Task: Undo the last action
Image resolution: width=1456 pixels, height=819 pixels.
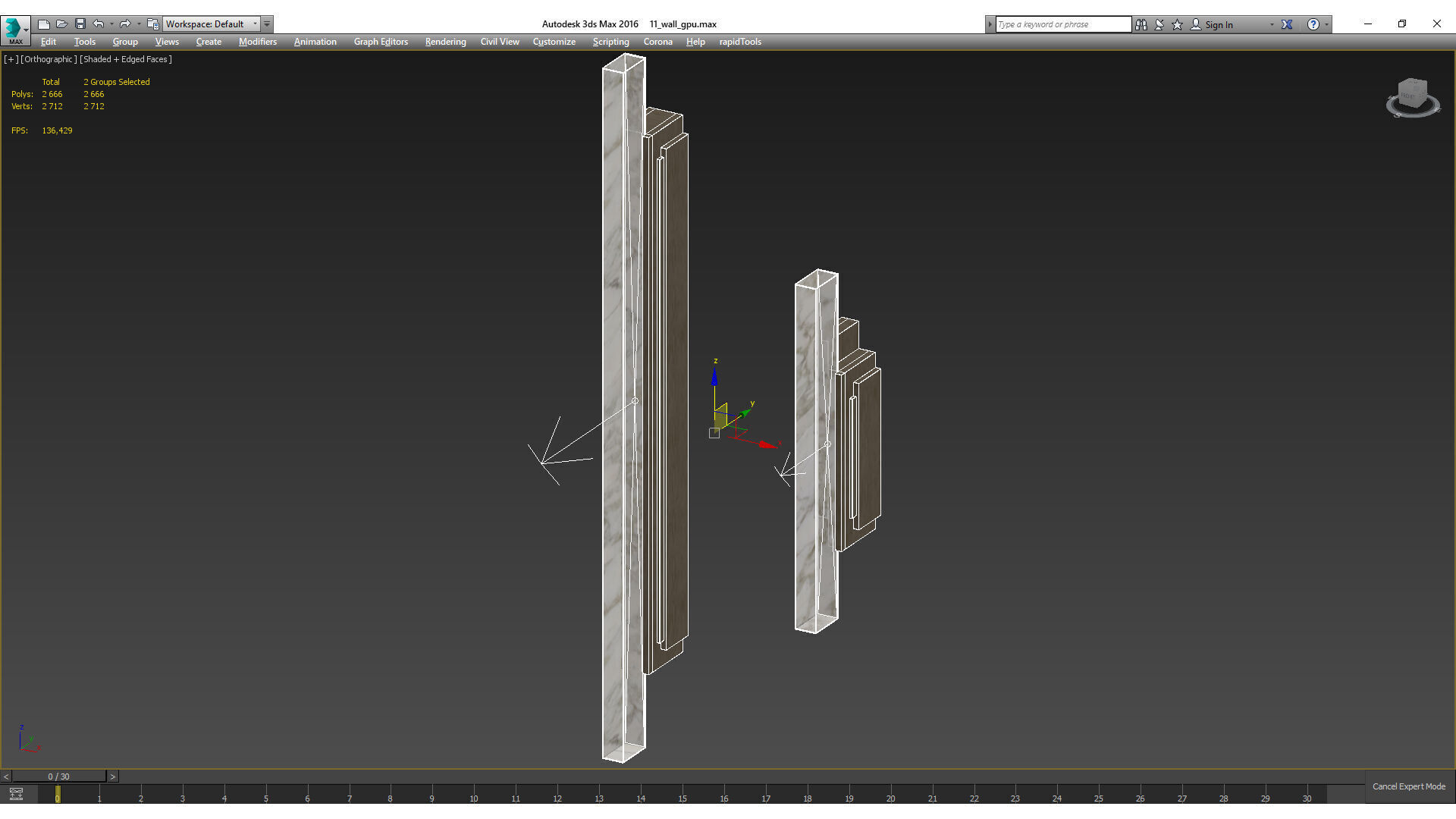Action: (x=99, y=24)
